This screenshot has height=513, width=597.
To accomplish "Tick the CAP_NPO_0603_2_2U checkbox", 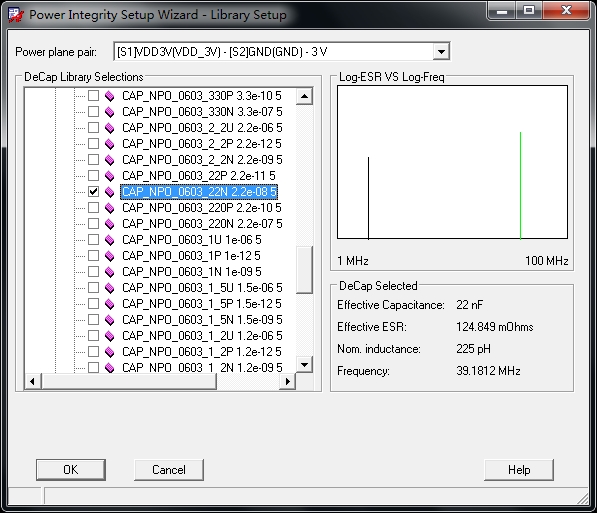I will (93, 128).
